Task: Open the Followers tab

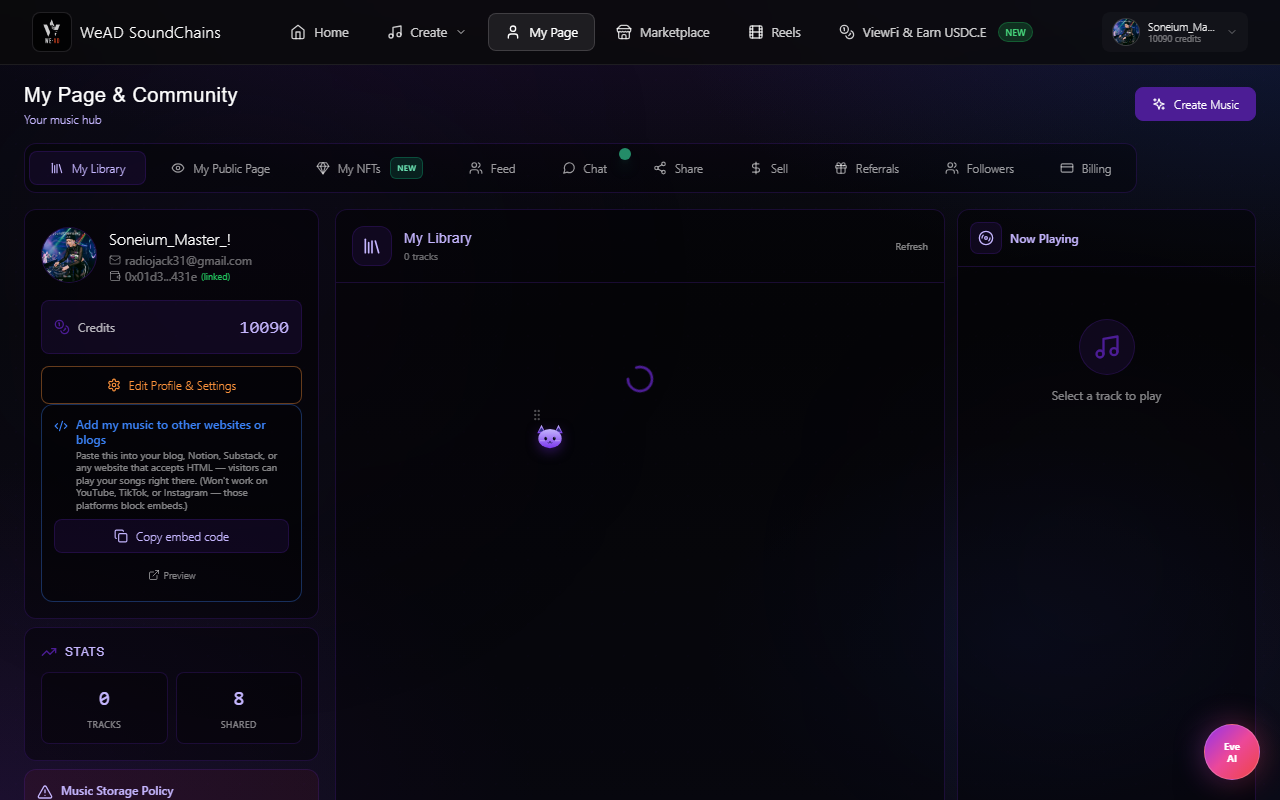Action: (980, 168)
